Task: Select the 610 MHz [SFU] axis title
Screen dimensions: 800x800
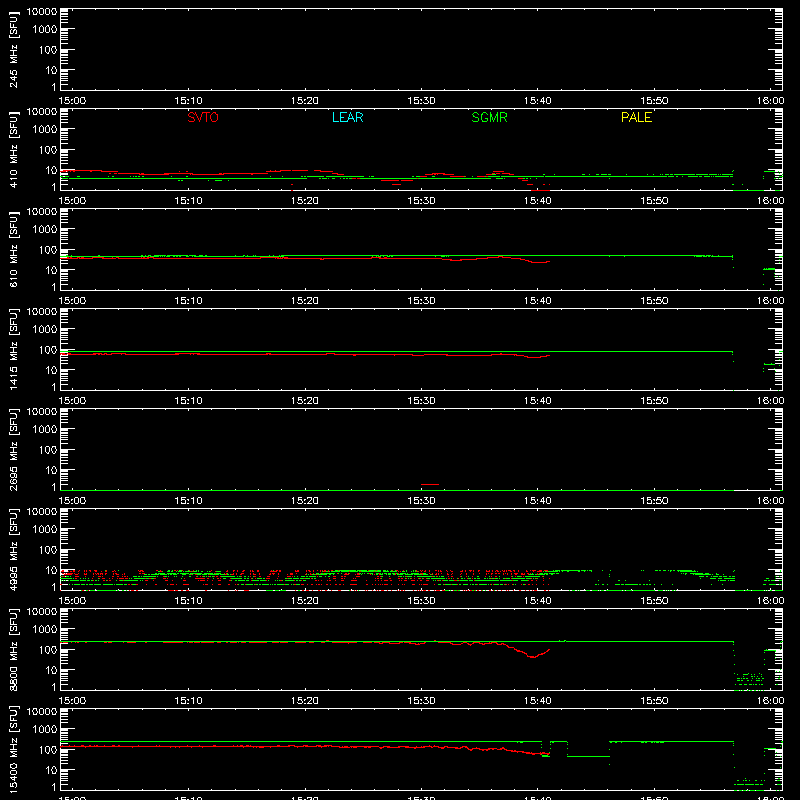Action: tap(13, 249)
